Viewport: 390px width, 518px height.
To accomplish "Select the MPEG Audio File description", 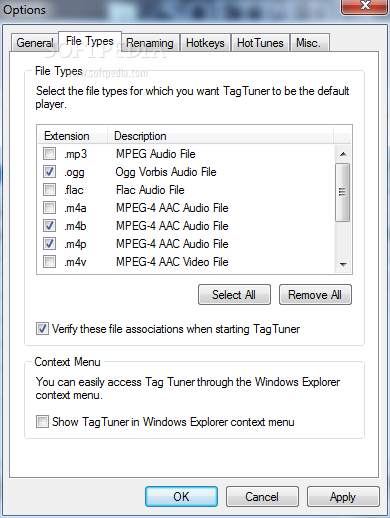I will coord(155,154).
